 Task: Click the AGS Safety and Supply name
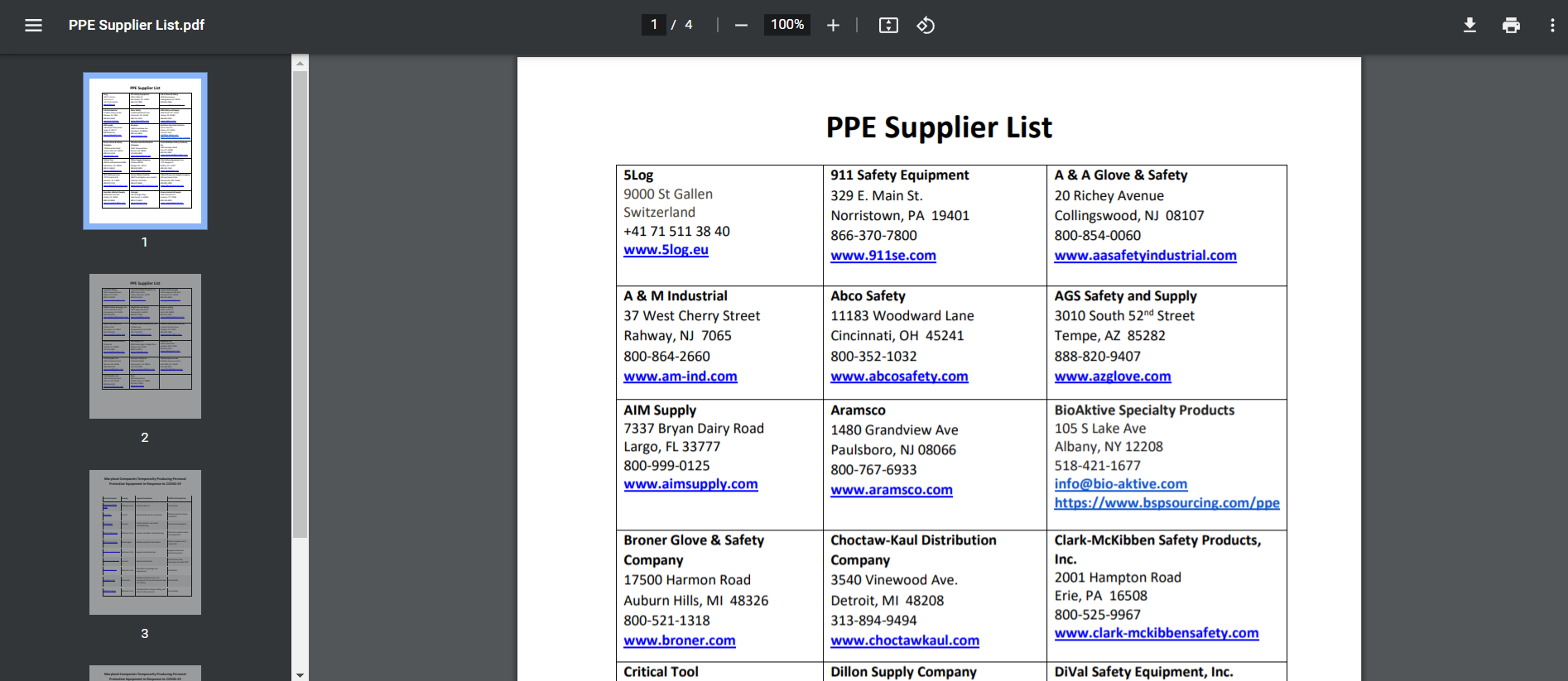pyautogui.click(x=1126, y=296)
